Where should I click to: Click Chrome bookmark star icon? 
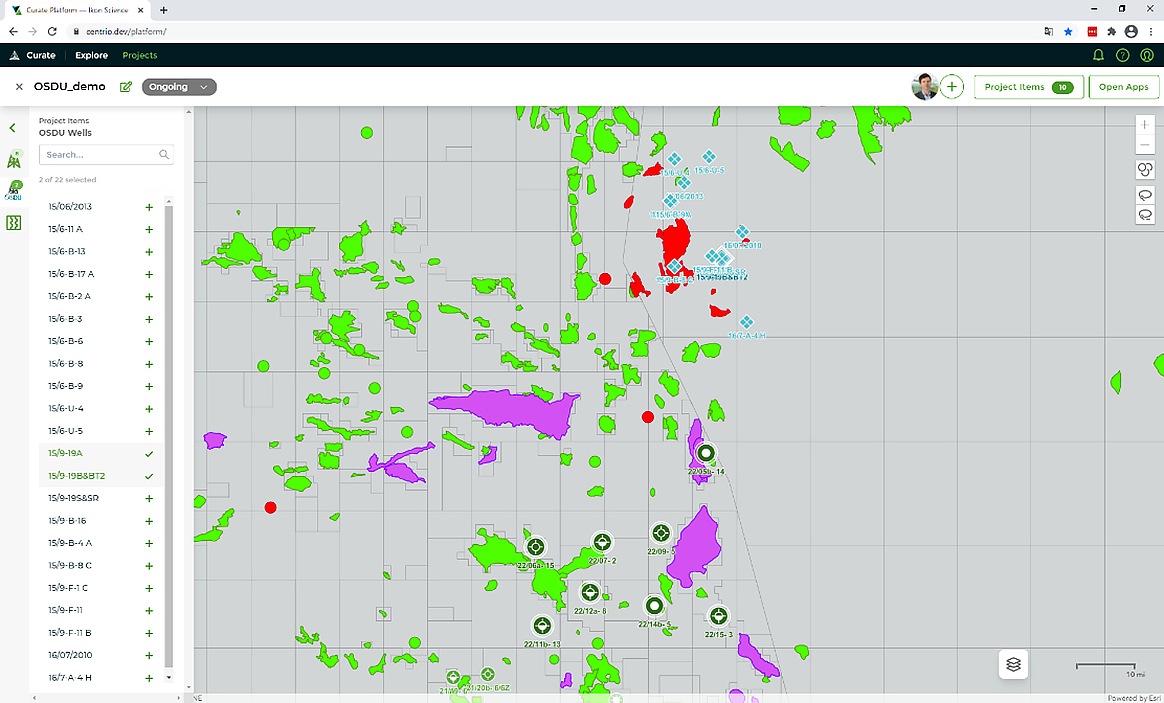click(1068, 31)
